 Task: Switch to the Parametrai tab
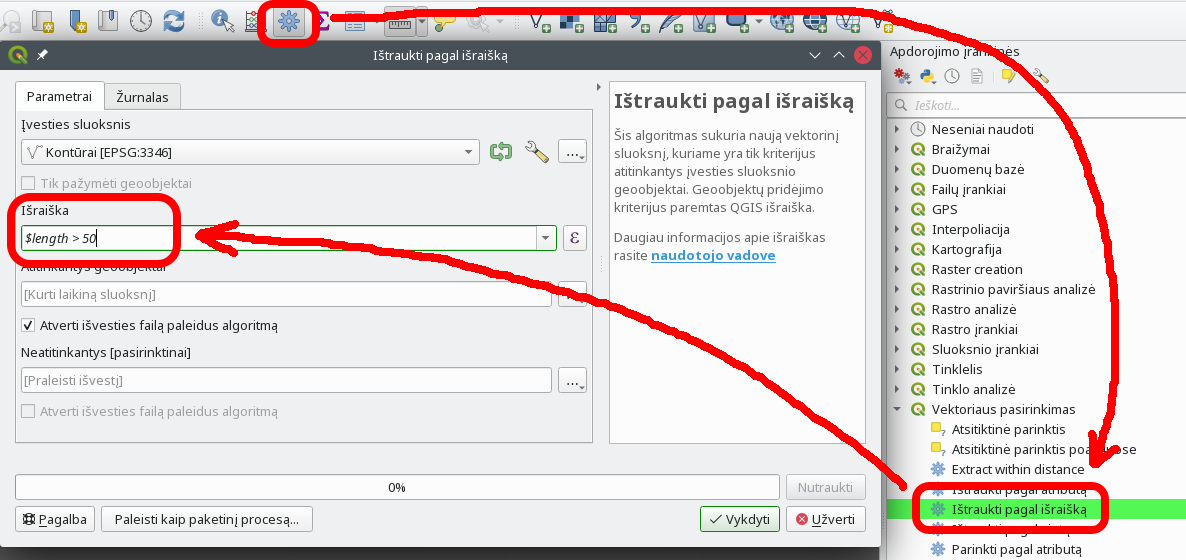pos(59,97)
